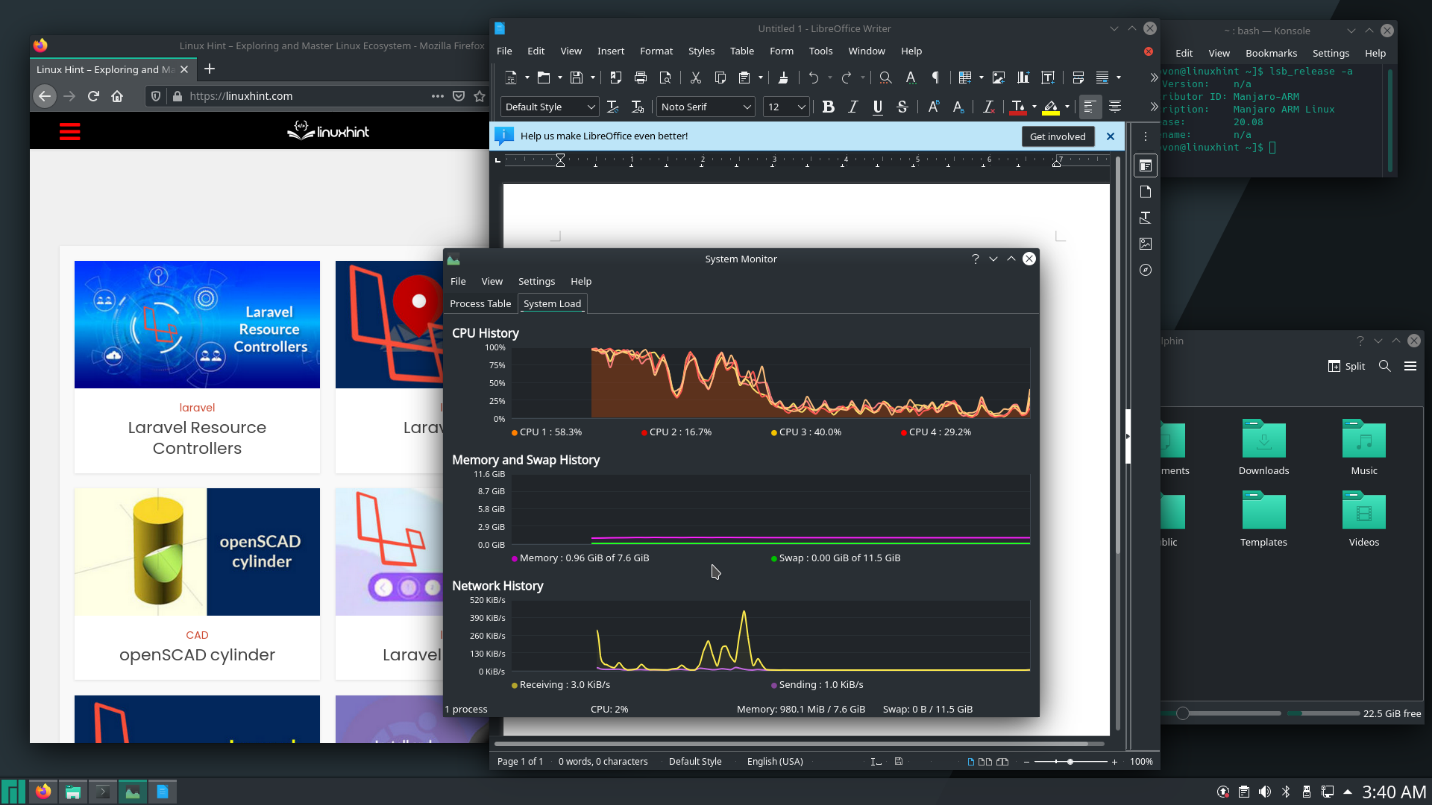
Task: Toggle formatting marks pilcrow button
Action: click(x=936, y=78)
